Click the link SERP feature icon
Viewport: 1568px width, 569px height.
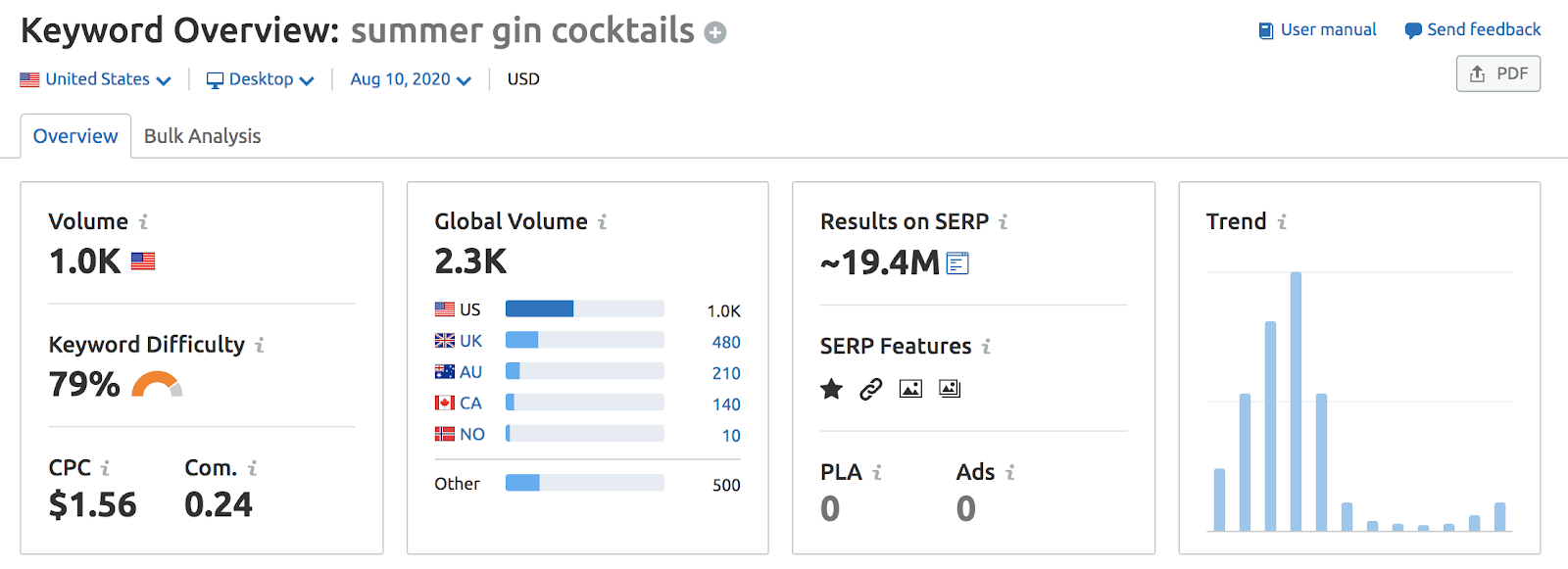click(871, 390)
